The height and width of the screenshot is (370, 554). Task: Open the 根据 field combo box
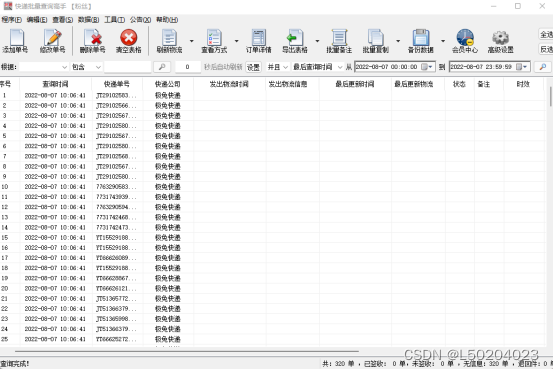pos(43,67)
